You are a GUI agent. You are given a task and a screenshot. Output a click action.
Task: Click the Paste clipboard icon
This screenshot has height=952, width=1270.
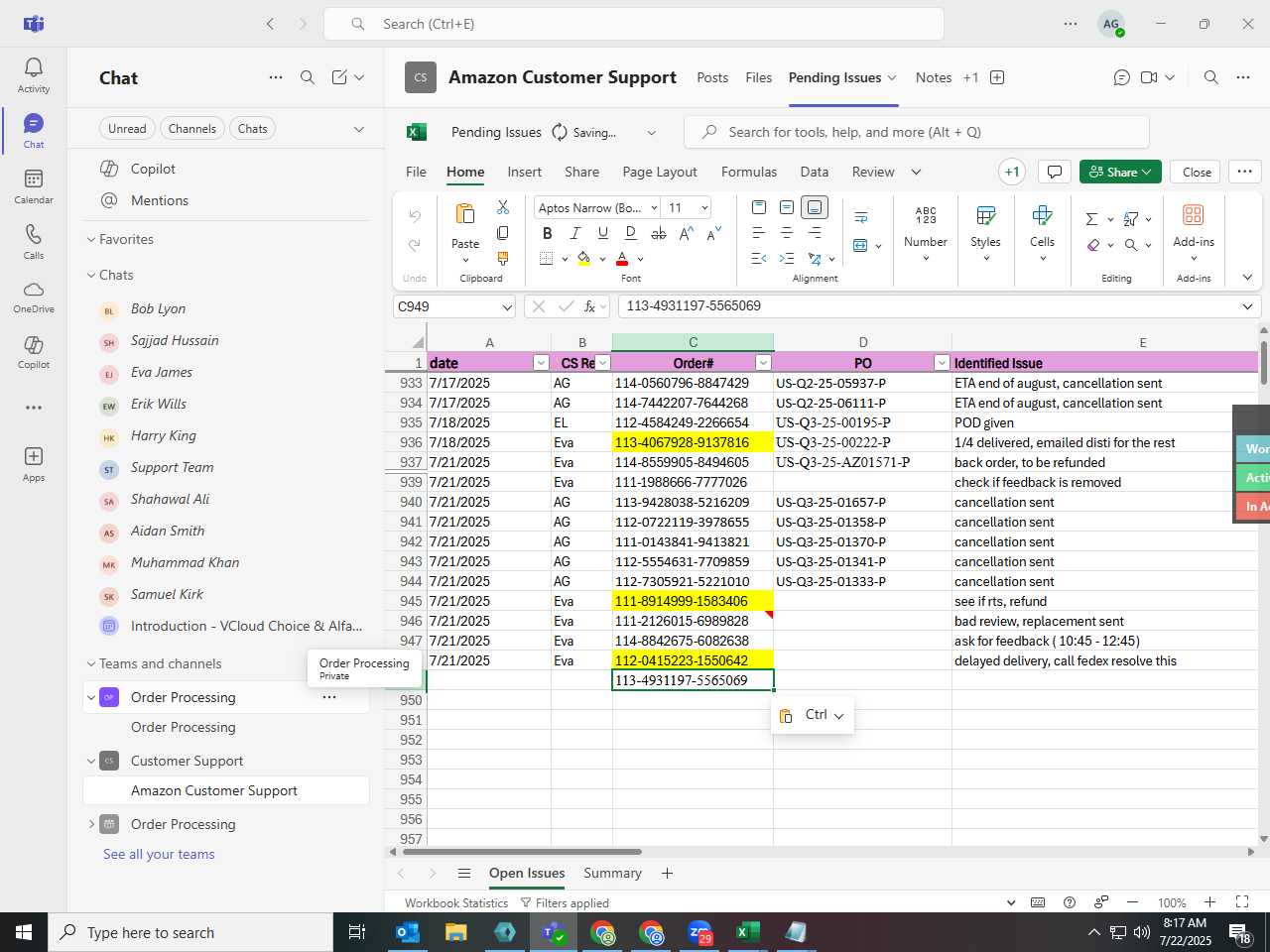point(464,214)
